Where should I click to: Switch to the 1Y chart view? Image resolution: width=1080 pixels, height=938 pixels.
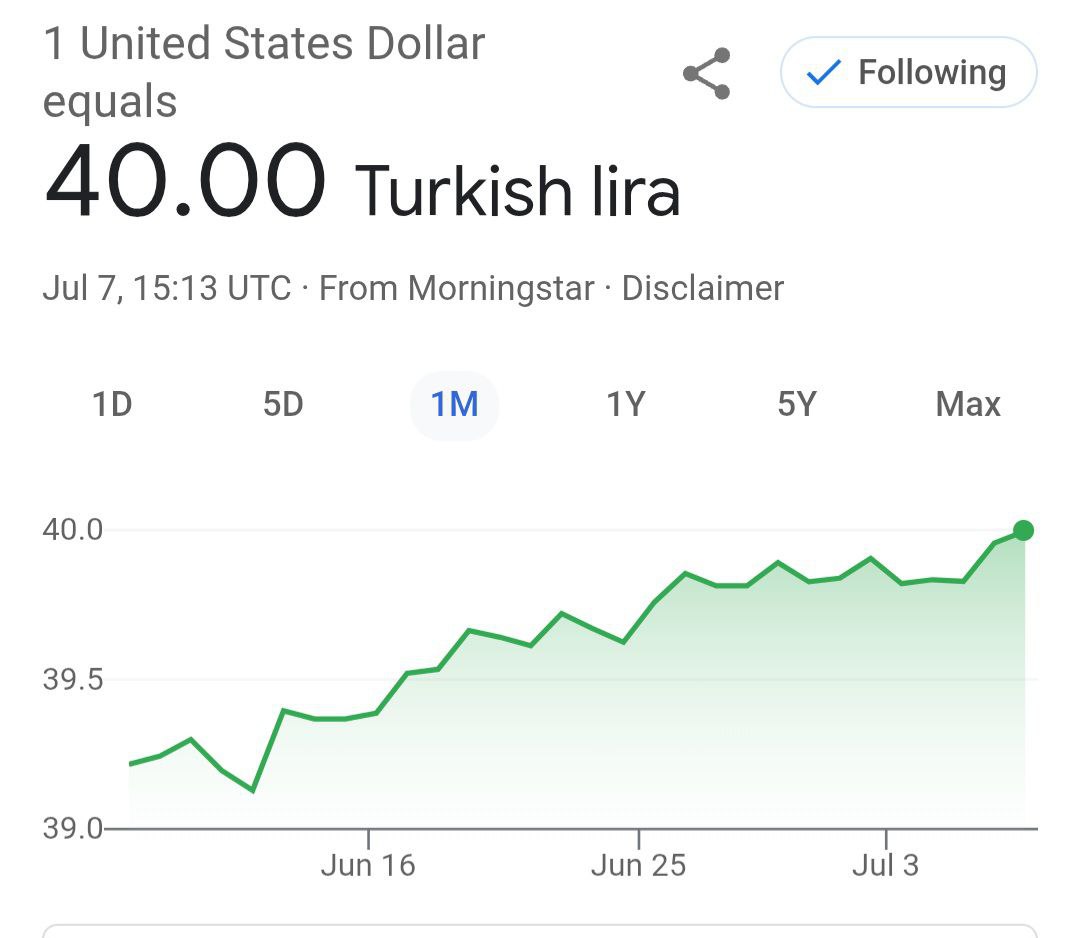click(625, 404)
